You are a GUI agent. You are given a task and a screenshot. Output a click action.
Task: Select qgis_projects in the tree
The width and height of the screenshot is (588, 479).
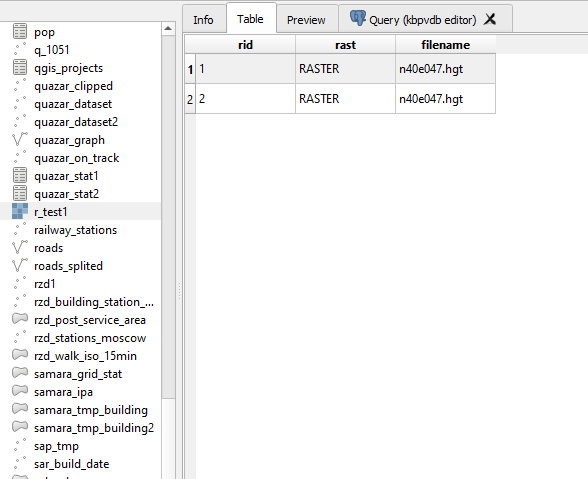click(69, 68)
